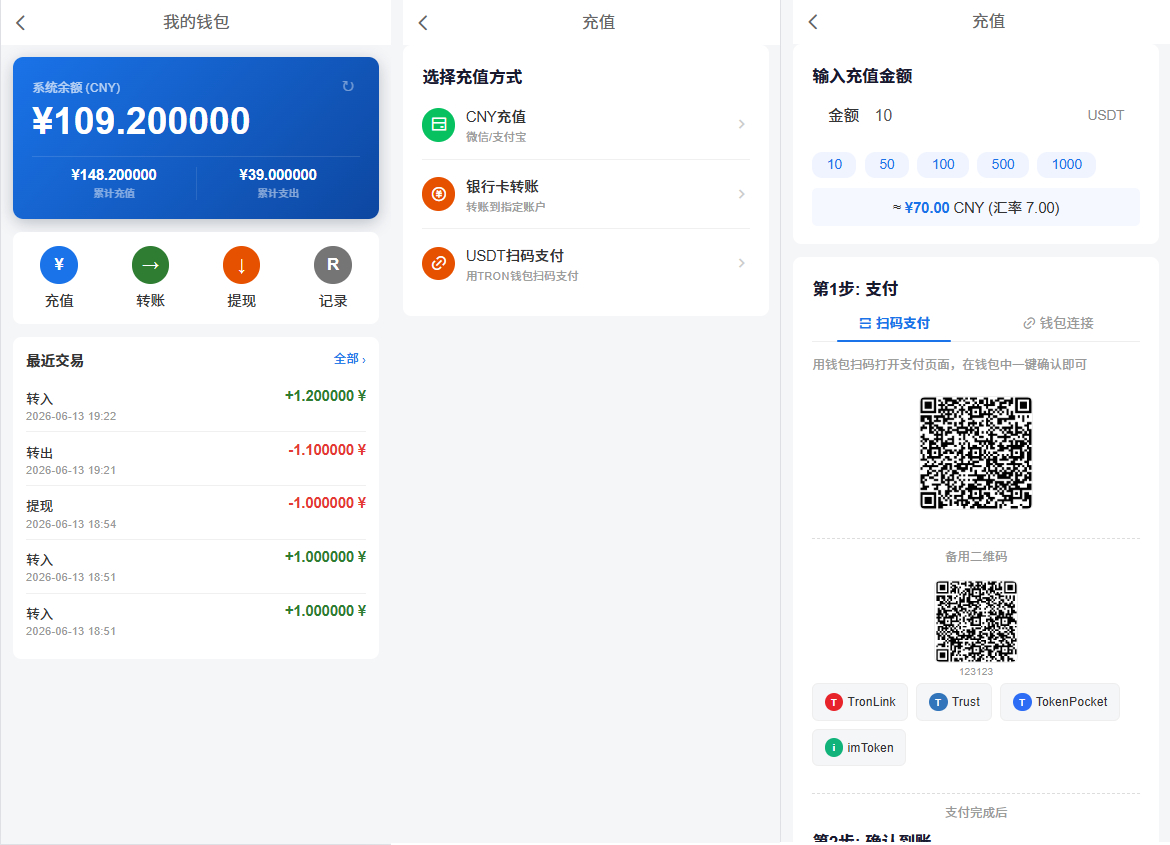
Task: Tap the green 转账 transfer icon
Action: point(150,265)
